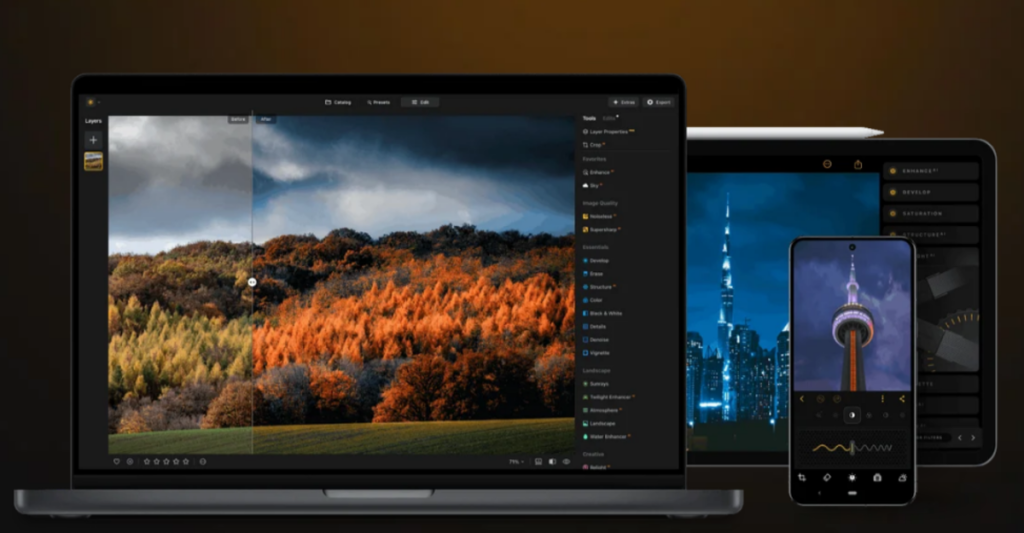Tap the back arrow on the phone

803,398
